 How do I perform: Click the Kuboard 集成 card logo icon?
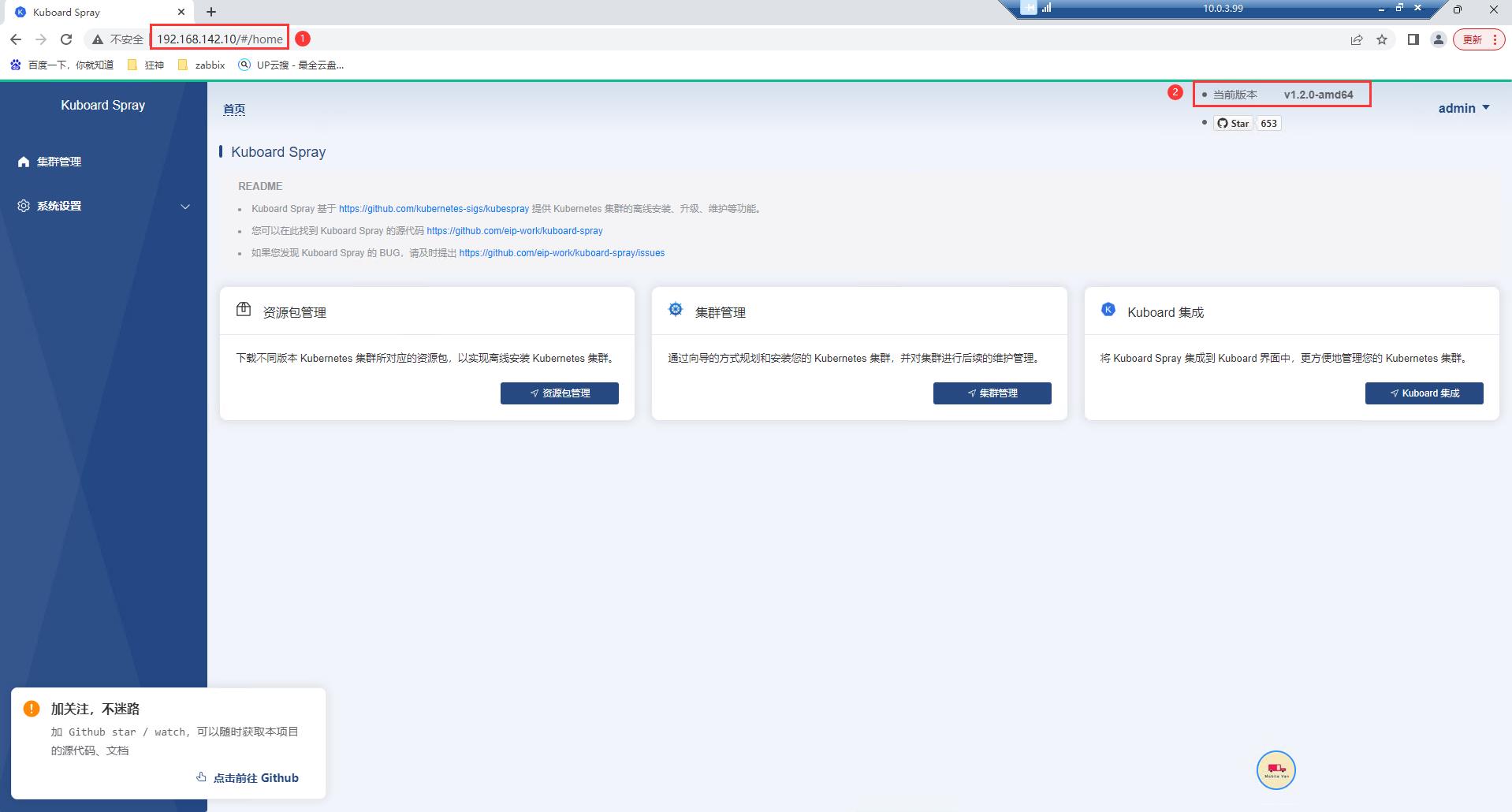pyautogui.click(x=1108, y=309)
